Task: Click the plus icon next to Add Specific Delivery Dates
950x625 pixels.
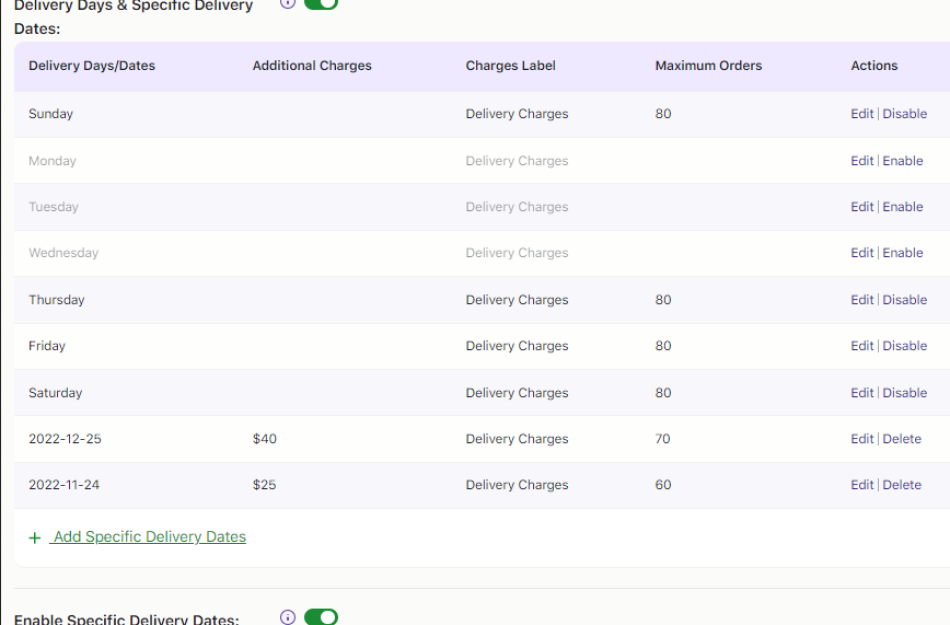Action: click(x=33, y=537)
